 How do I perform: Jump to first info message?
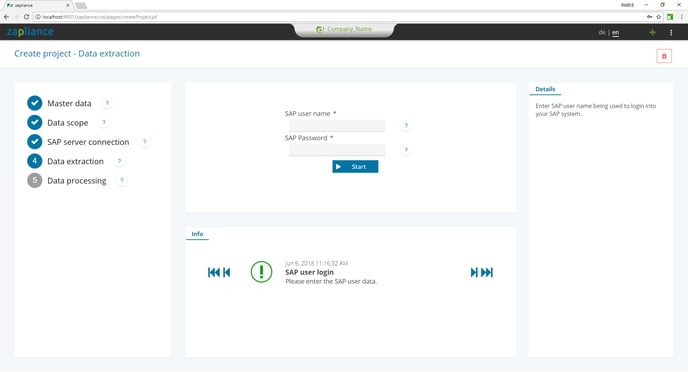(x=214, y=272)
